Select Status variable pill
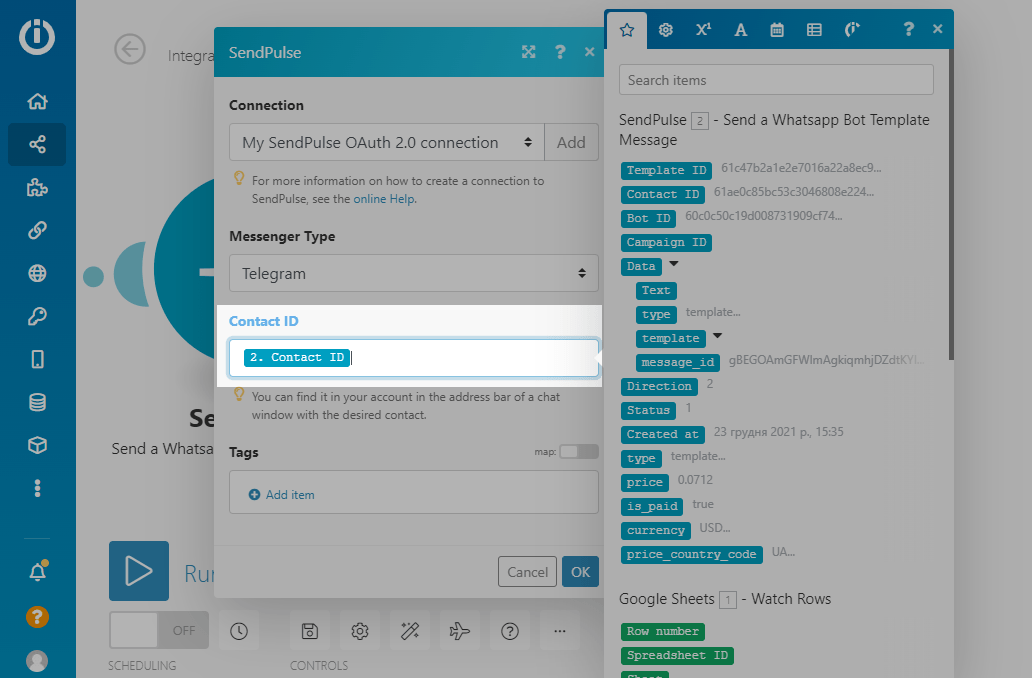Viewport: 1032px width, 678px height. (x=648, y=410)
